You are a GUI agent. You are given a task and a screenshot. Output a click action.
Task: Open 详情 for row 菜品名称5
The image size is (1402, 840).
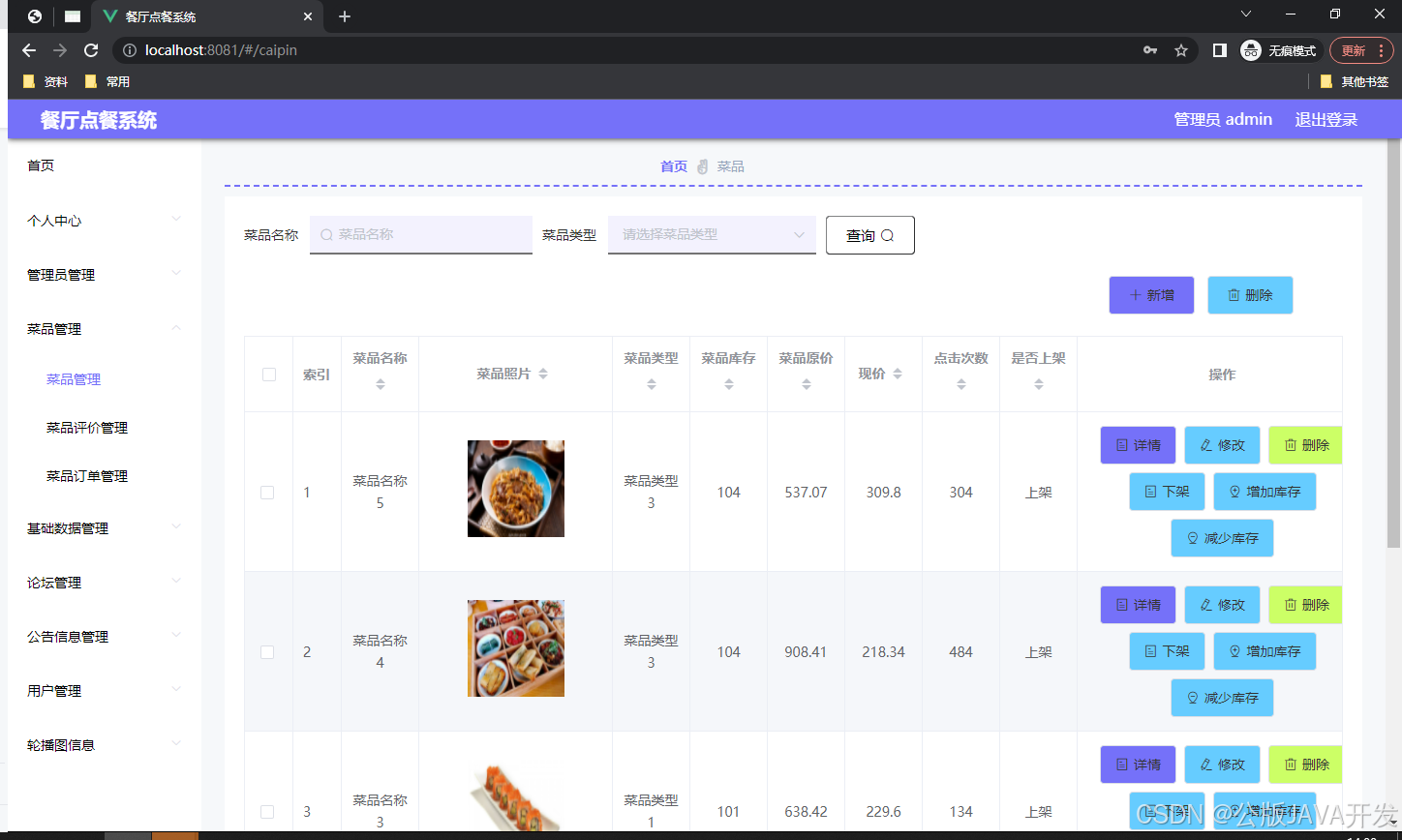point(1138,445)
